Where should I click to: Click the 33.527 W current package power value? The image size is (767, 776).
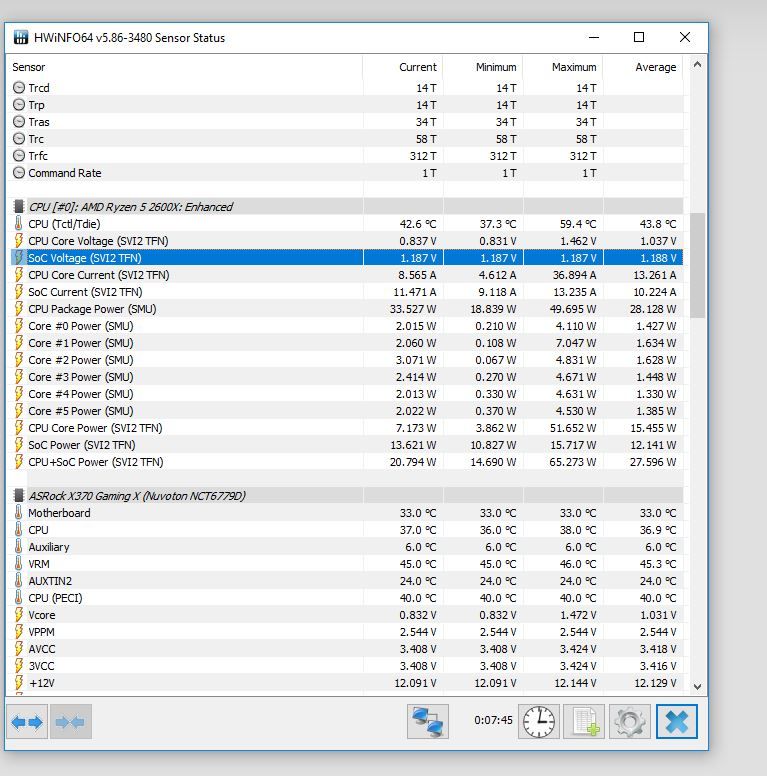[413, 309]
